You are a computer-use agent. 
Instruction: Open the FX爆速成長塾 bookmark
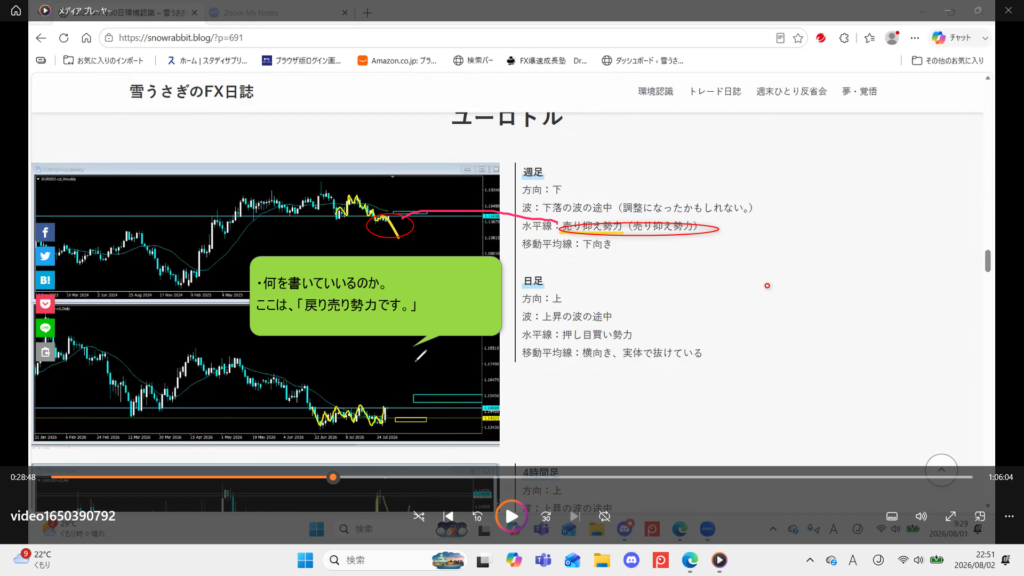coord(547,60)
